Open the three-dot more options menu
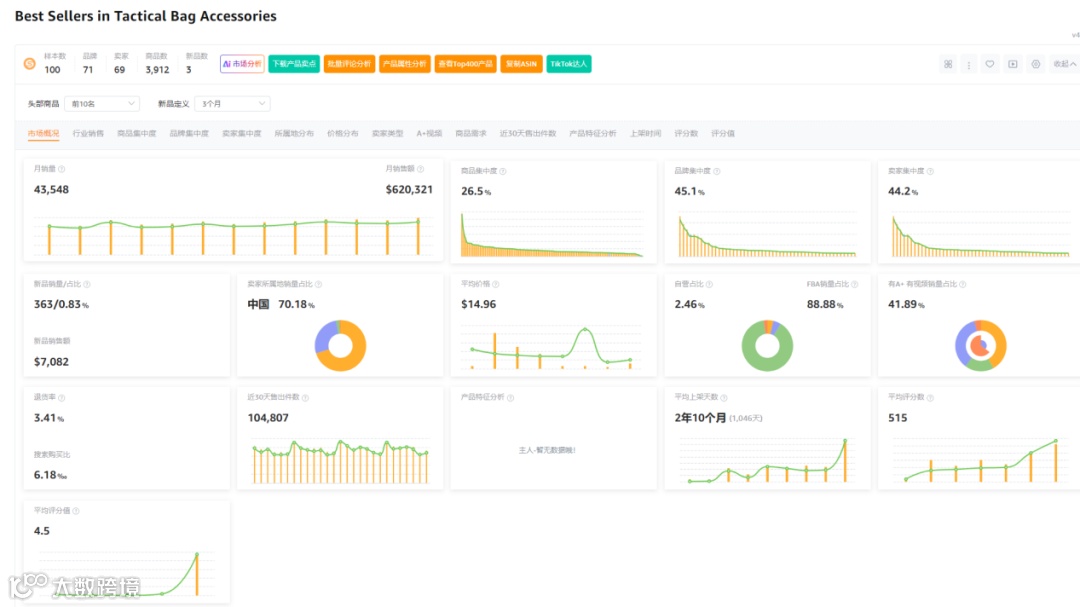 (968, 65)
